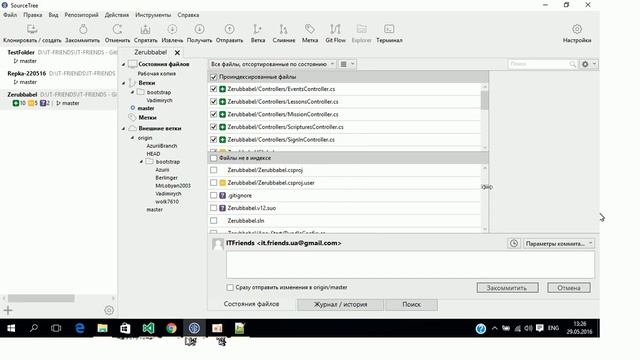Uncheck EventsController.cs staged file checkbox
The image size is (640, 360).
[213, 89]
